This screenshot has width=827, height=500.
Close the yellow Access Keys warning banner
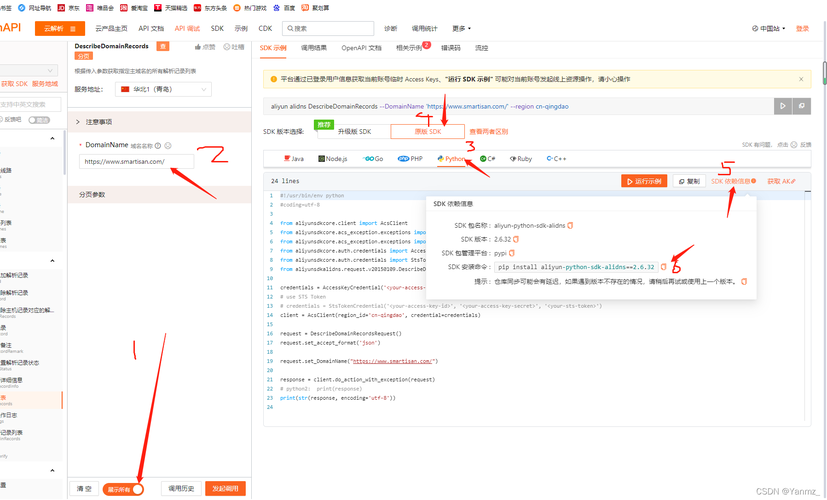click(x=801, y=79)
